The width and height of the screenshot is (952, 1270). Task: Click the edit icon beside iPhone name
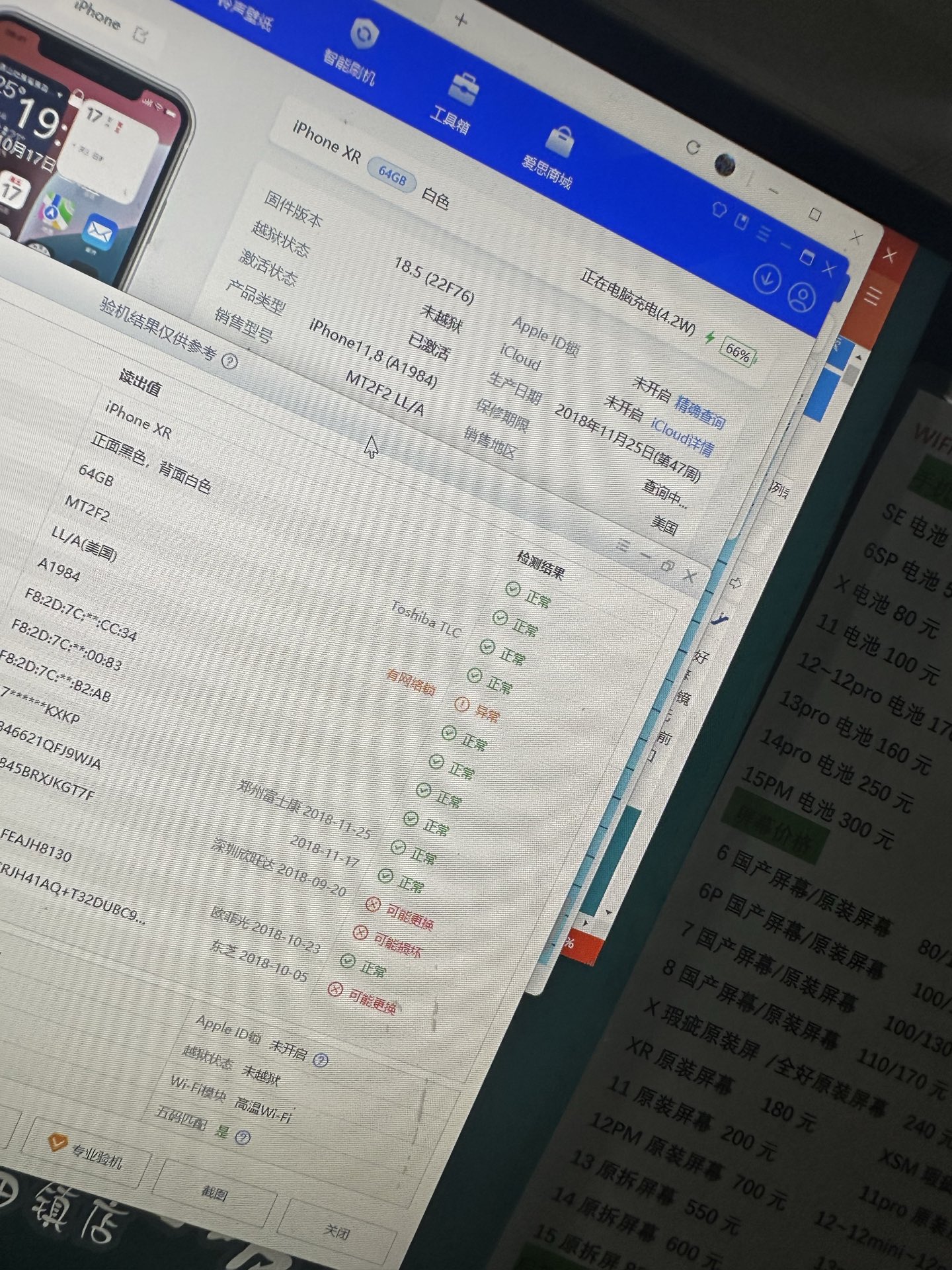(141, 33)
